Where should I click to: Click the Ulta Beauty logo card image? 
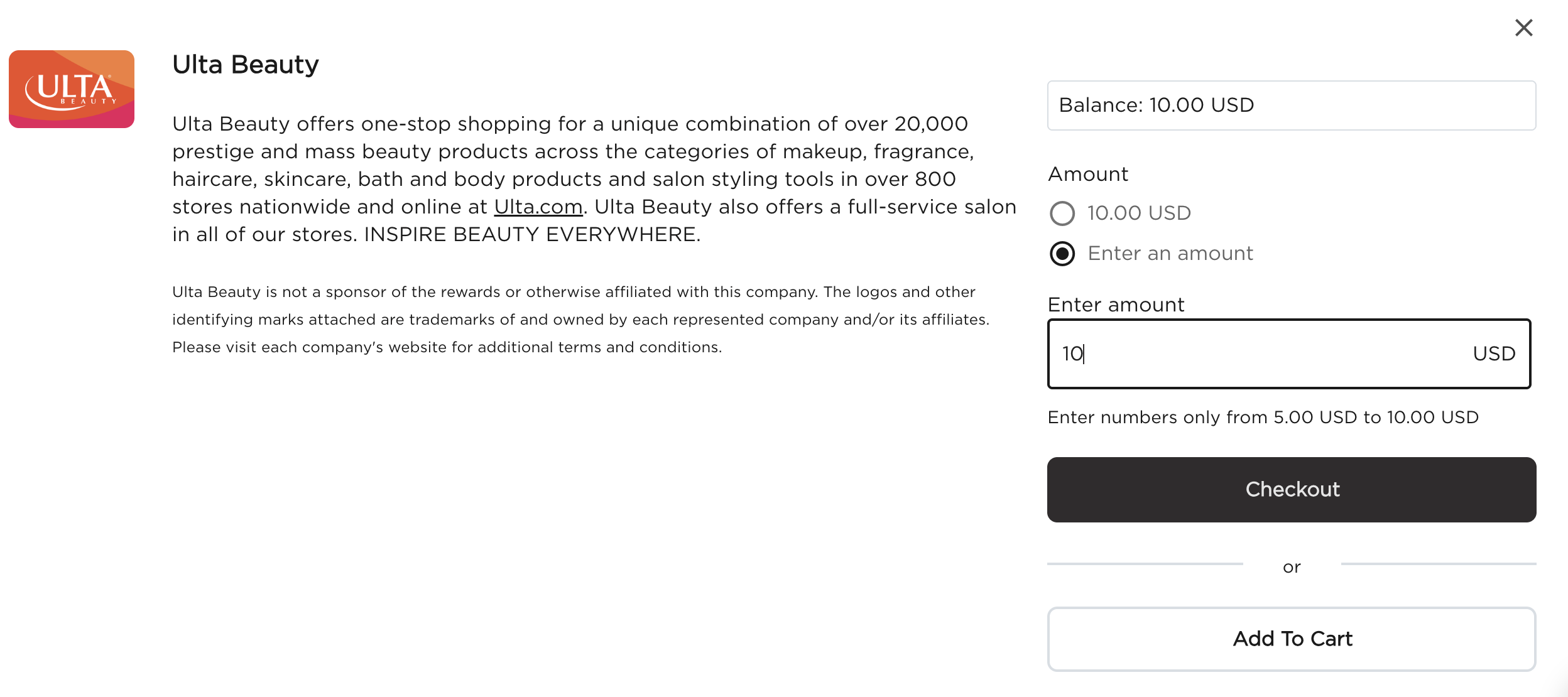(72, 89)
